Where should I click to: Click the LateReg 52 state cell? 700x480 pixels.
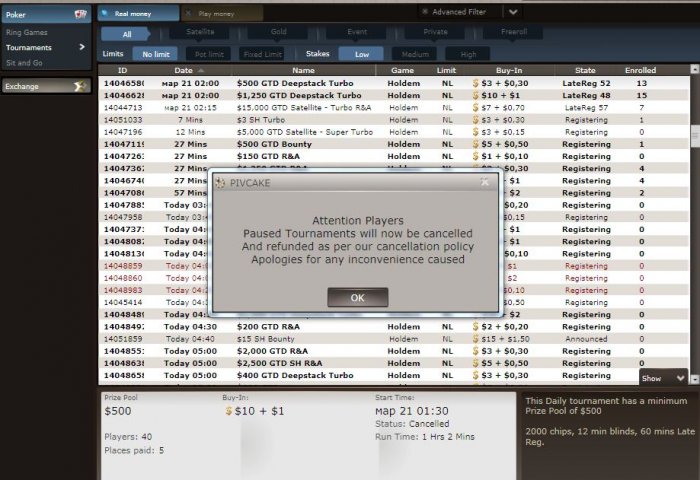tap(586, 83)
